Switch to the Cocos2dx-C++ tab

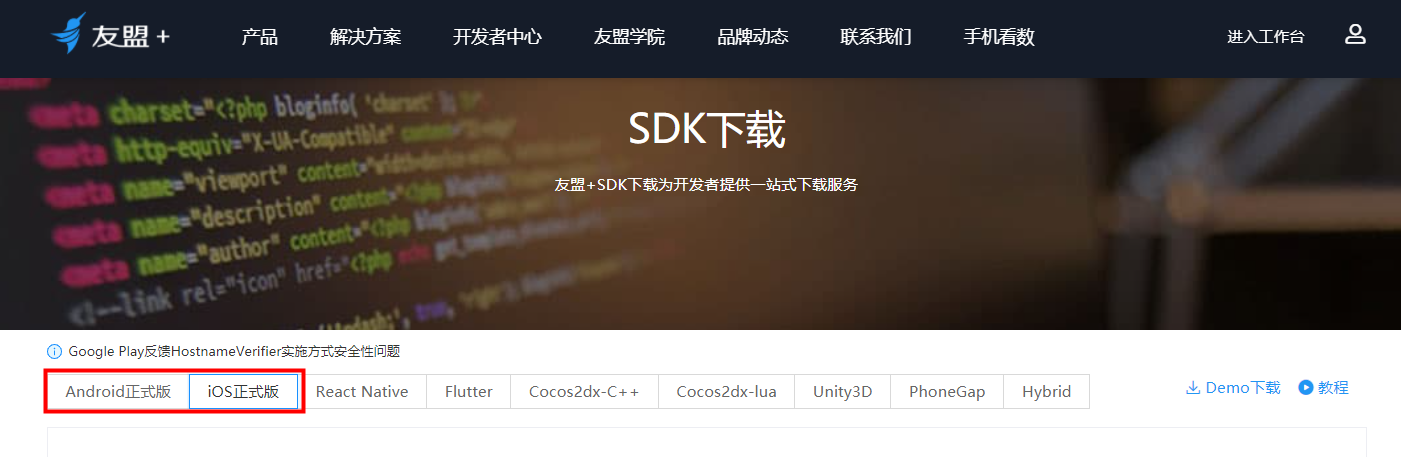[x=584, y=391]
